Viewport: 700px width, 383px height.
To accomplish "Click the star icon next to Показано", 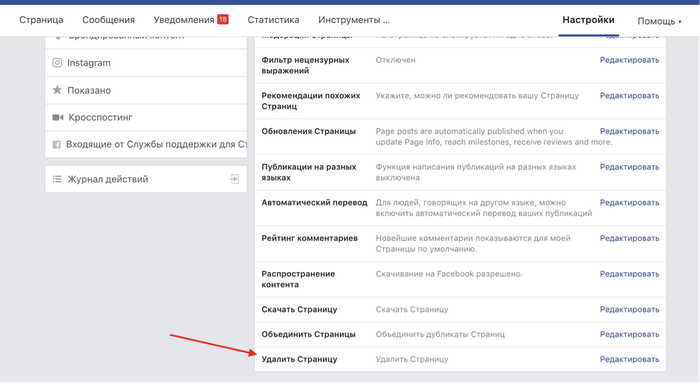I will point(57,90).
